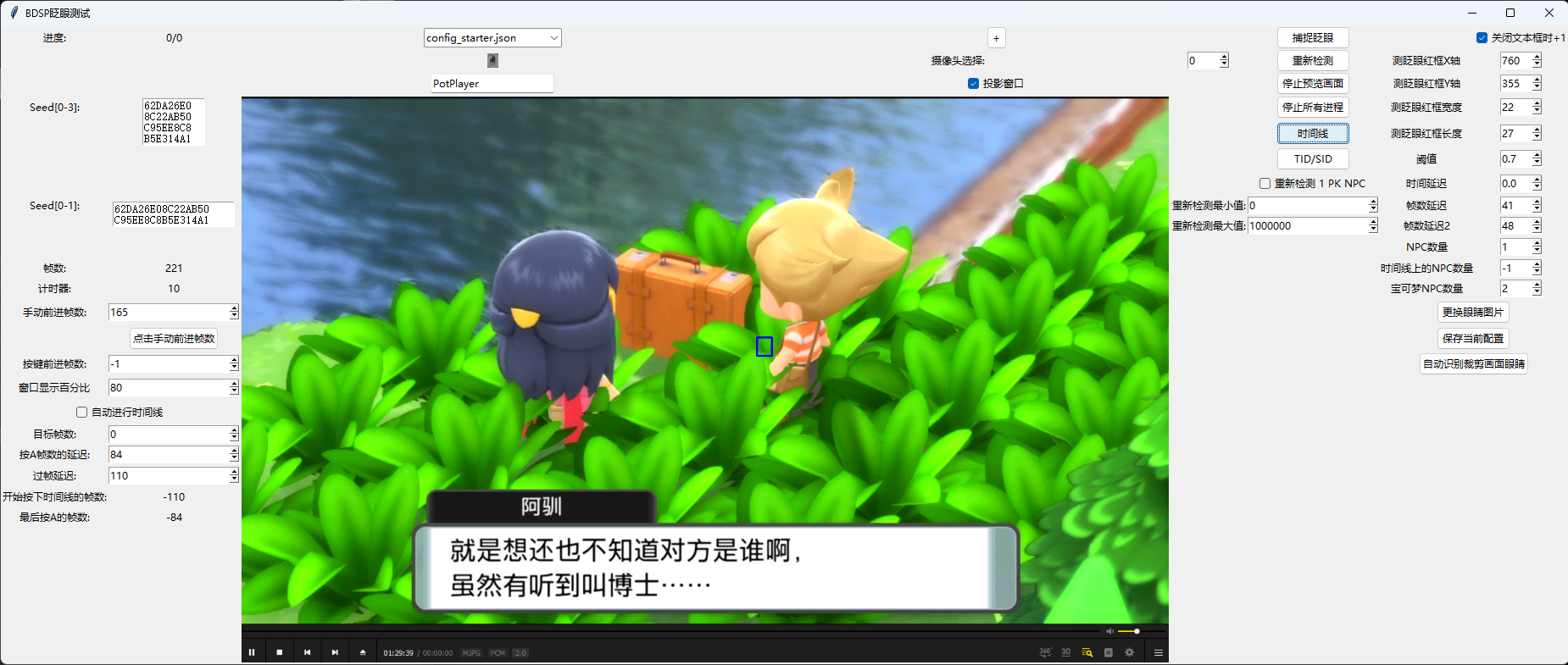Skip to the previous track in PotPlayer
Viewport: 1568px width, 665px height.
pos(307,652)
